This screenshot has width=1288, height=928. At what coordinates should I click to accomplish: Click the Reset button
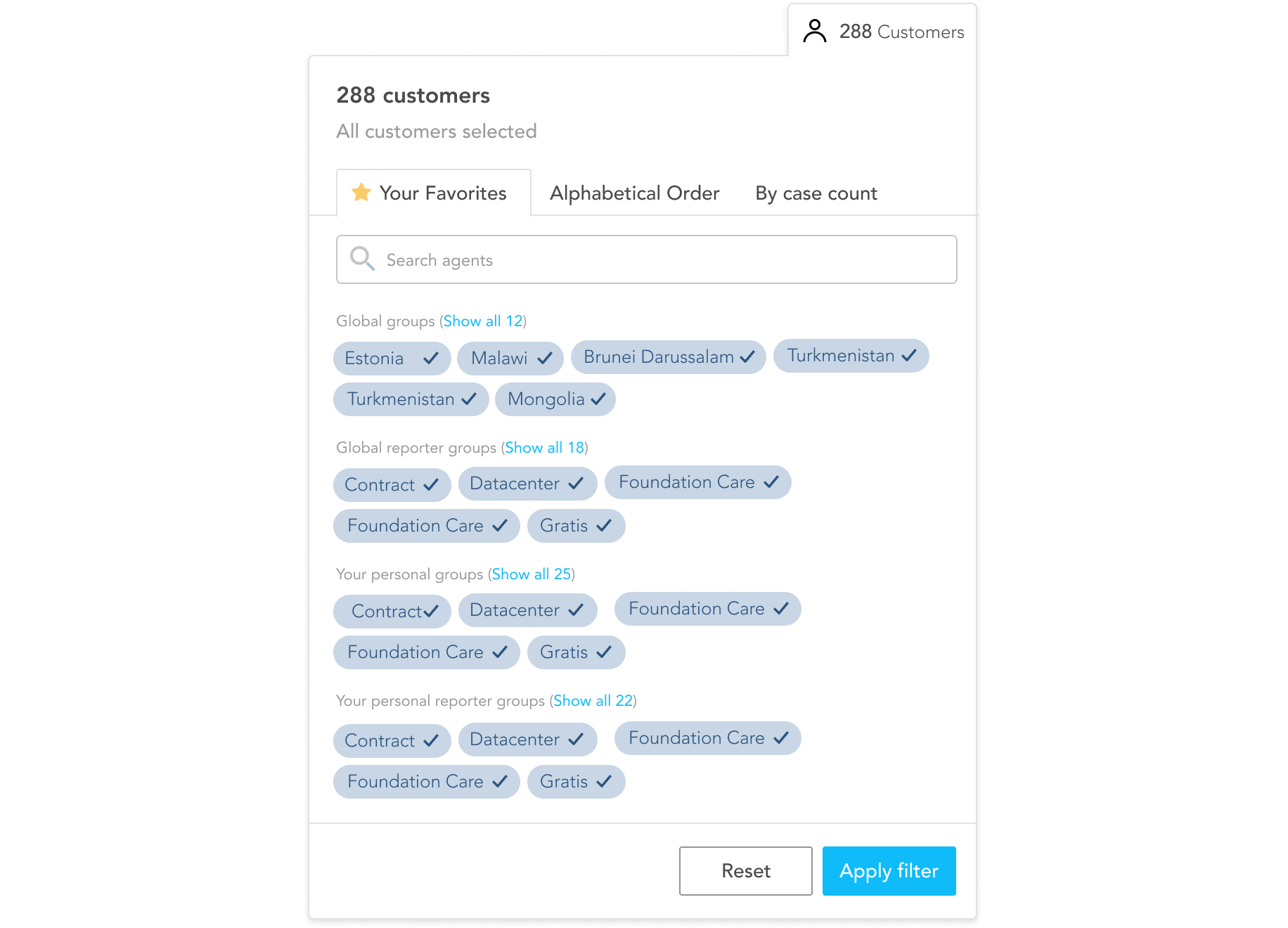tap(745, 871)
